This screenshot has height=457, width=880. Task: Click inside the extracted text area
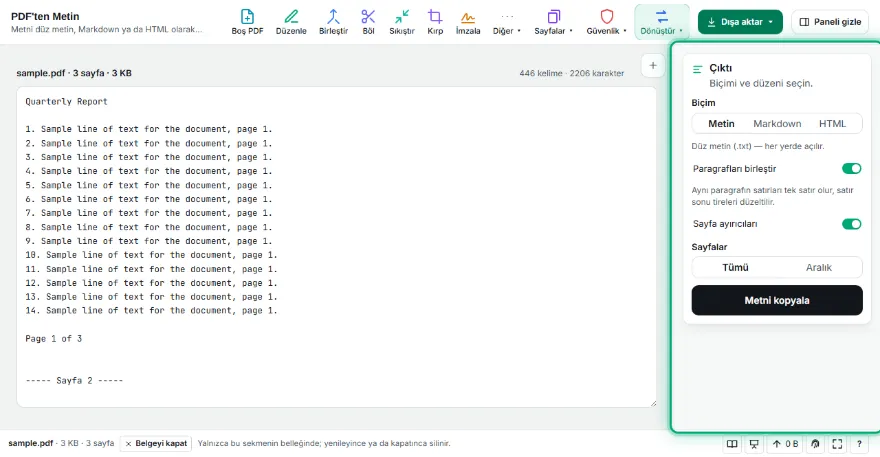click(x=336, y=247)
